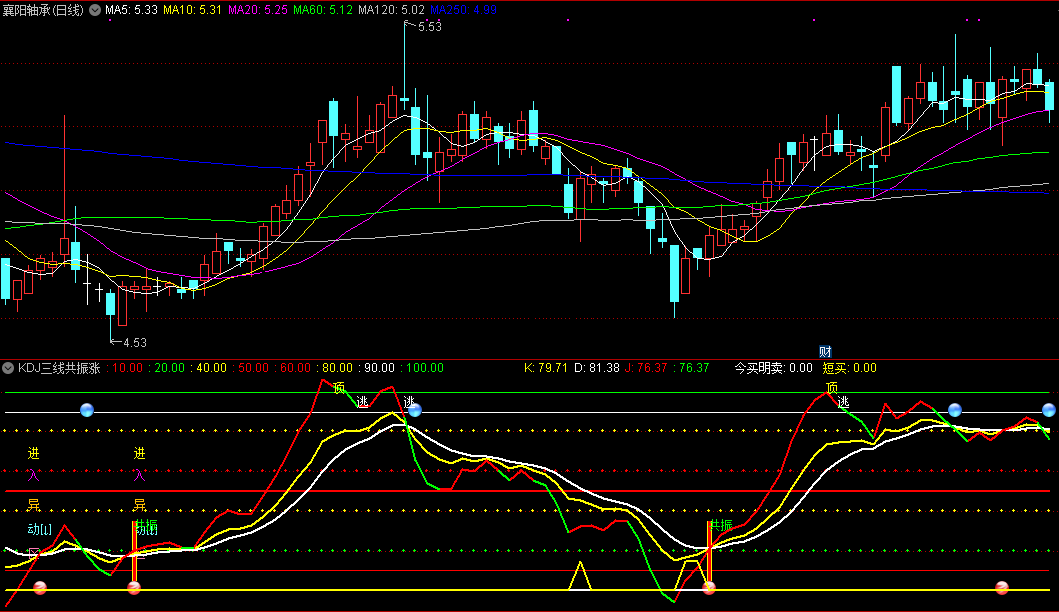Click the right-side 共振 resonance label
The width and height of the screenshot is (1059, 612).
(x=721, y=525)
